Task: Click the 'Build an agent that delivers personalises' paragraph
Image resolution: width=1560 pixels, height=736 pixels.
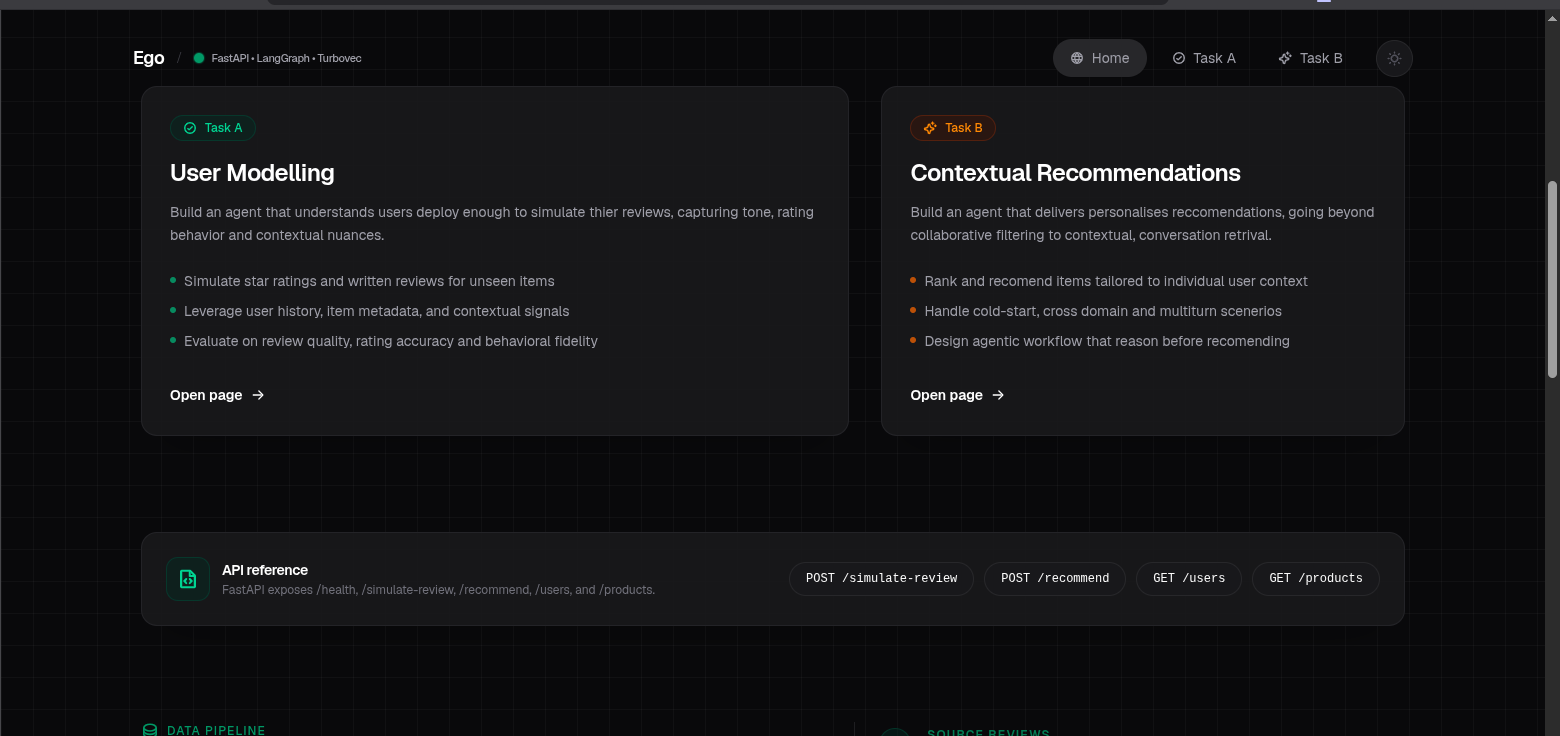Action: (1142, 224)
